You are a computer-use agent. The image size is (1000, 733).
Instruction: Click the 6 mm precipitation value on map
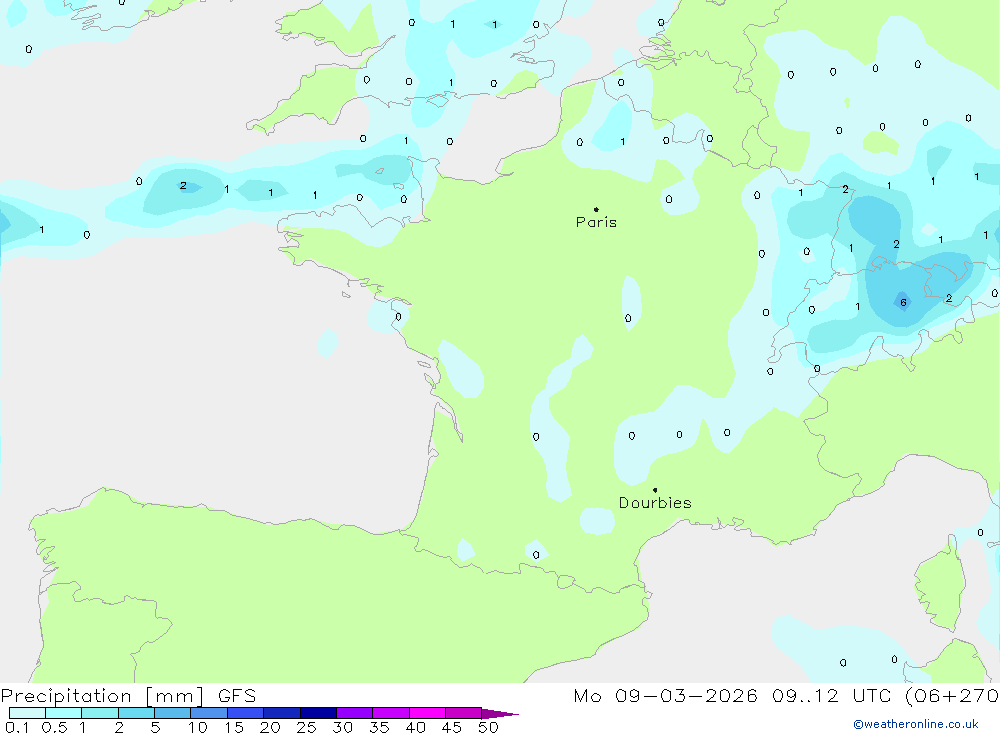pyautogui.click(x=903, y=302)
